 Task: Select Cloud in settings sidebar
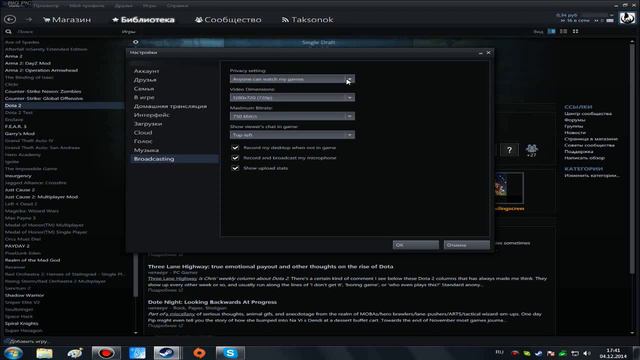(143, 133)
